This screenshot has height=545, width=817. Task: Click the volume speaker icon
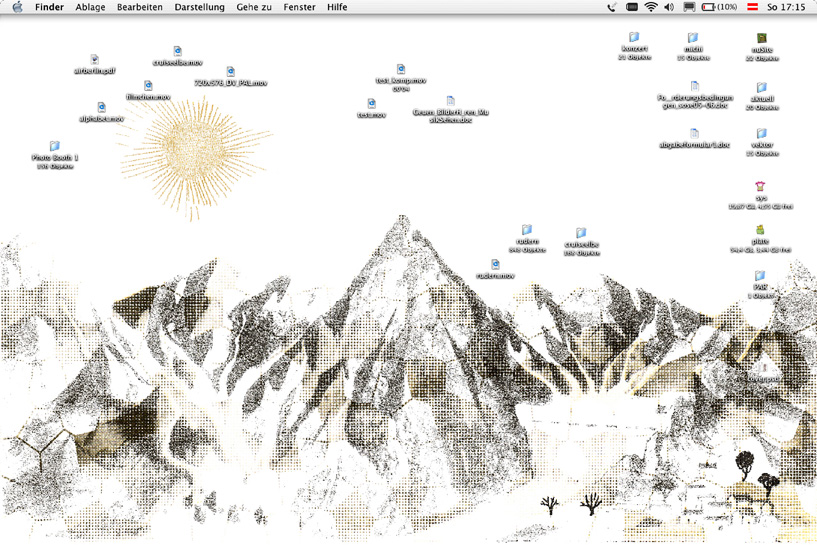coord(669,7)
